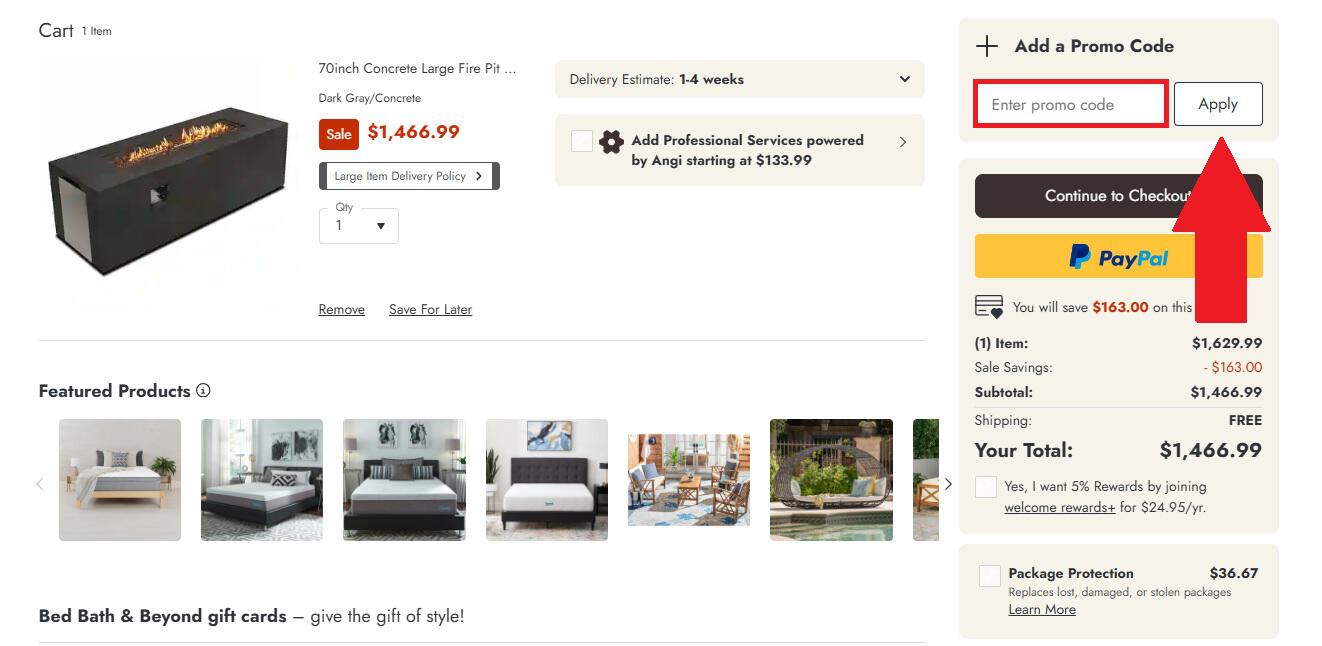1322x646 pixels.
Task: Select the PayPal payment logo
Action: (1118, 256)
